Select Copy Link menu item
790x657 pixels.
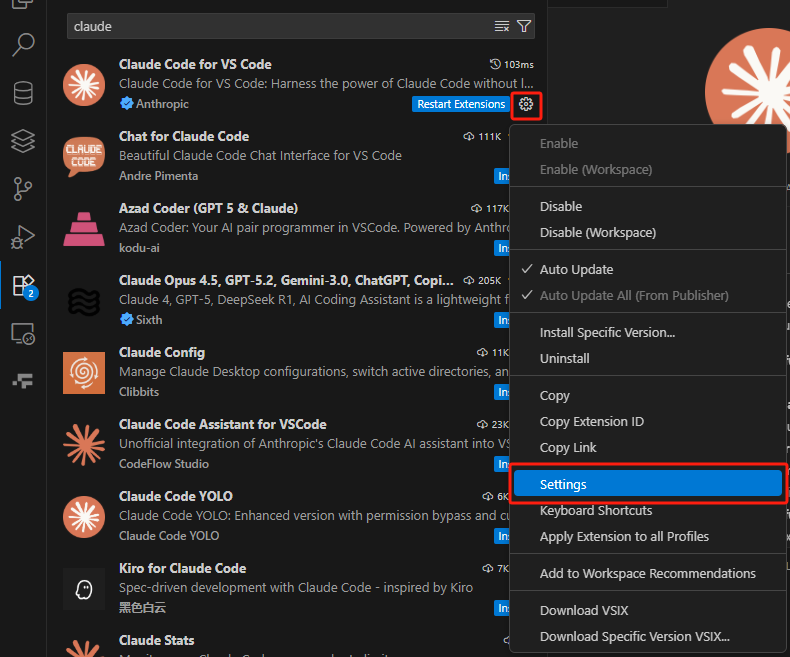[648, 447]
